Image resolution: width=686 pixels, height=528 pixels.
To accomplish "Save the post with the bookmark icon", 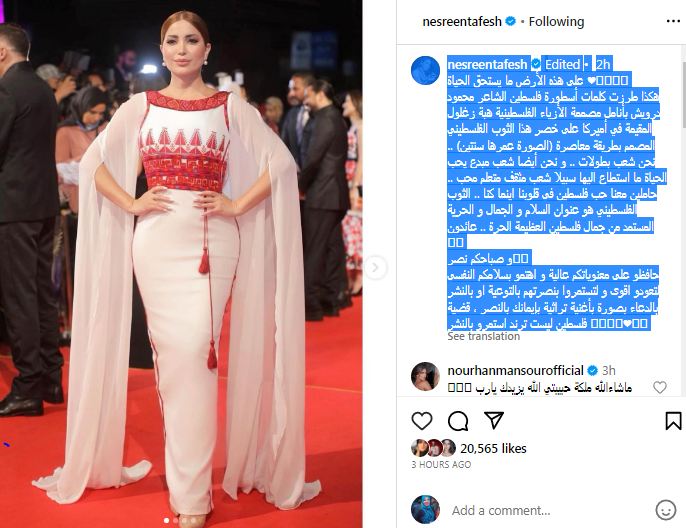I will (673, 421).
